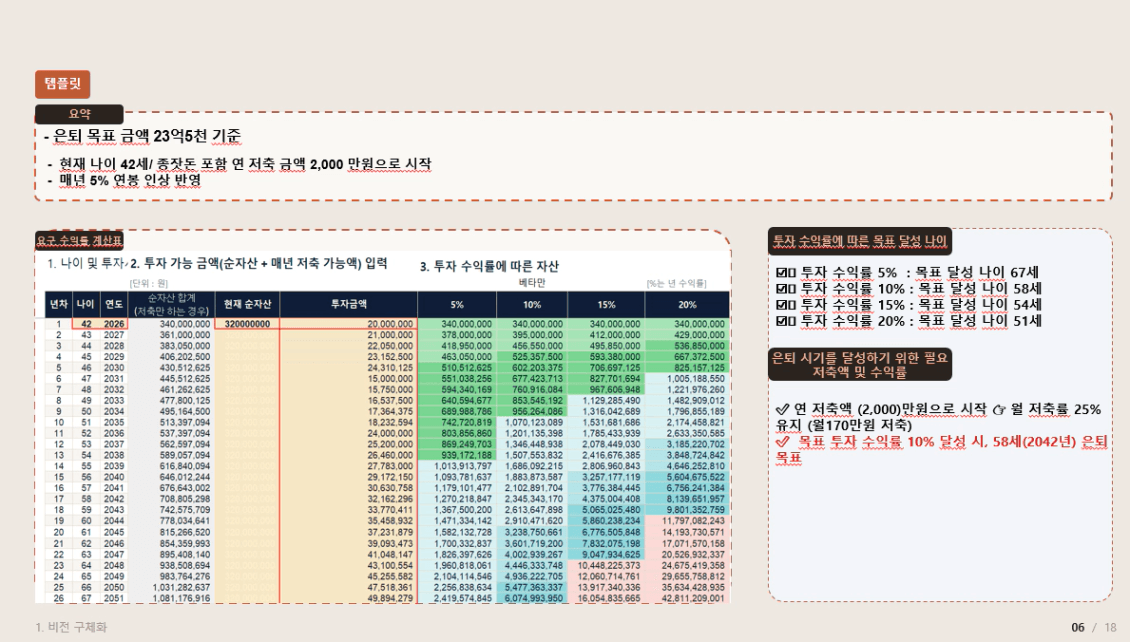This screenshot has height=642, width=1130.
Task: Select the 15% column header in the table
Action: pyautogui.click(x=606, y=305)
